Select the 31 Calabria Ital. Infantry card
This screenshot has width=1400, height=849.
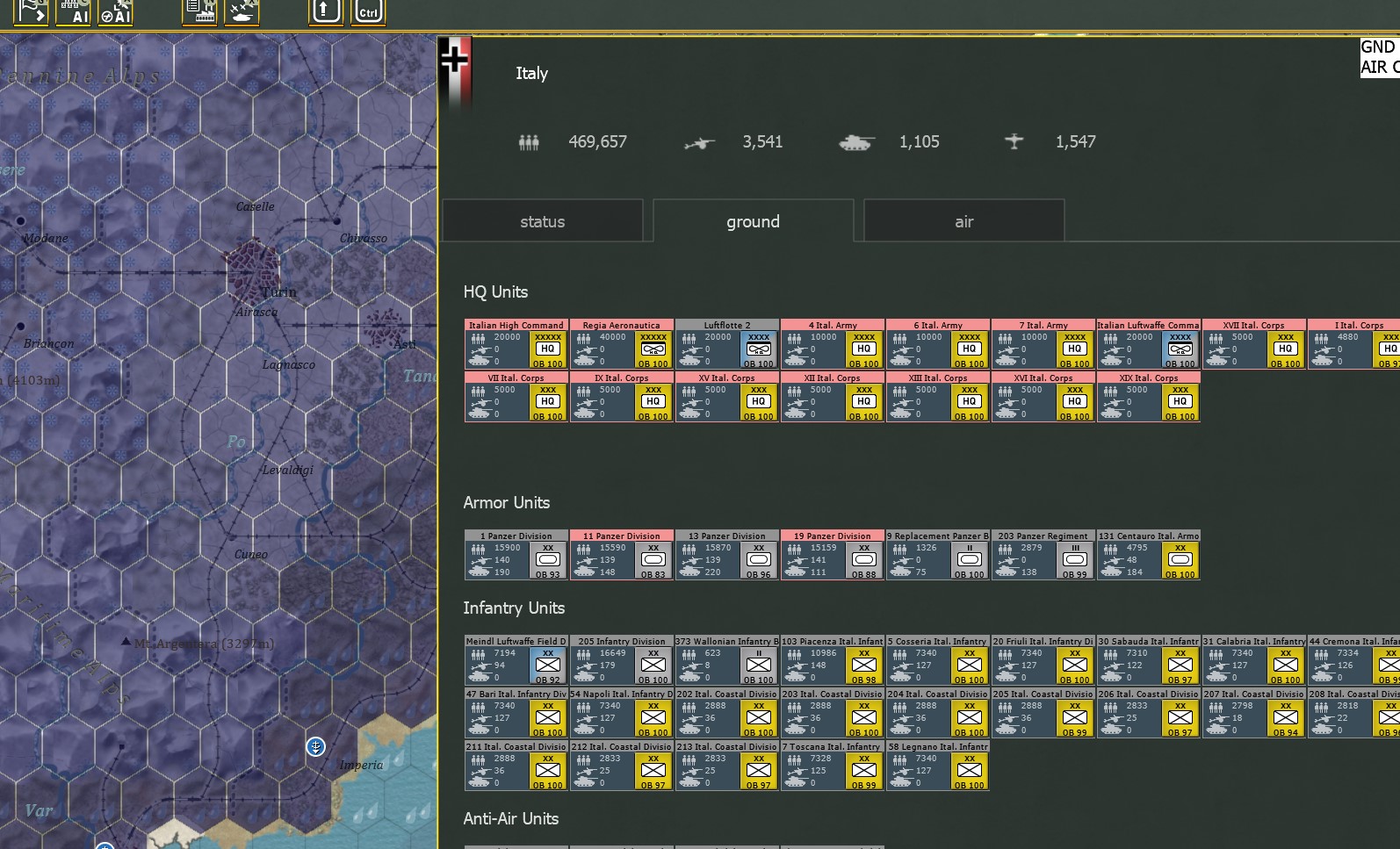1254,660
